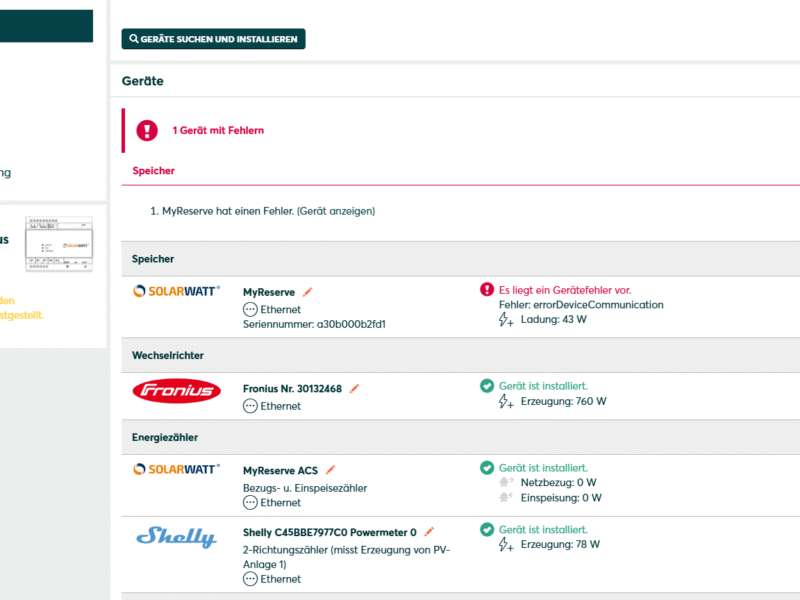Click the Ethernet icon under MyReserve
This screenshot has width=800, height=600.
pos(250,310)
